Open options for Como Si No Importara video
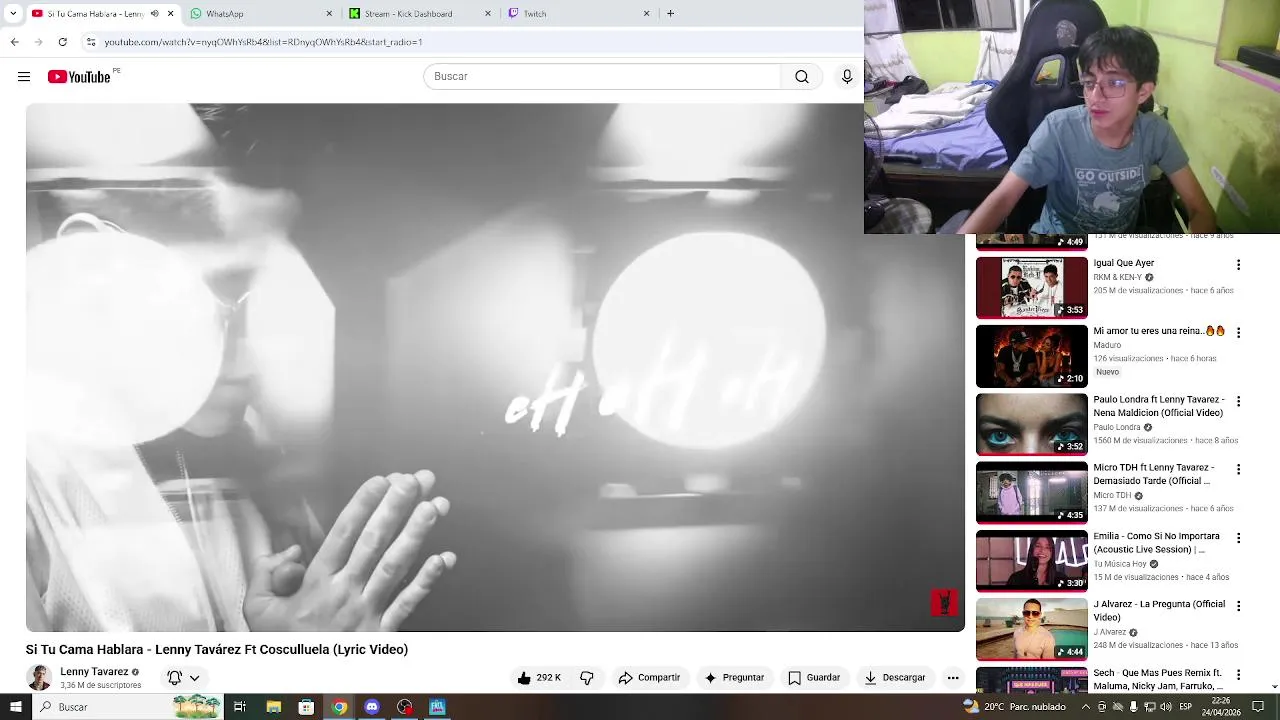Image resolution: width=1280 pixels, height=720 pixels. coord(1238,538)
